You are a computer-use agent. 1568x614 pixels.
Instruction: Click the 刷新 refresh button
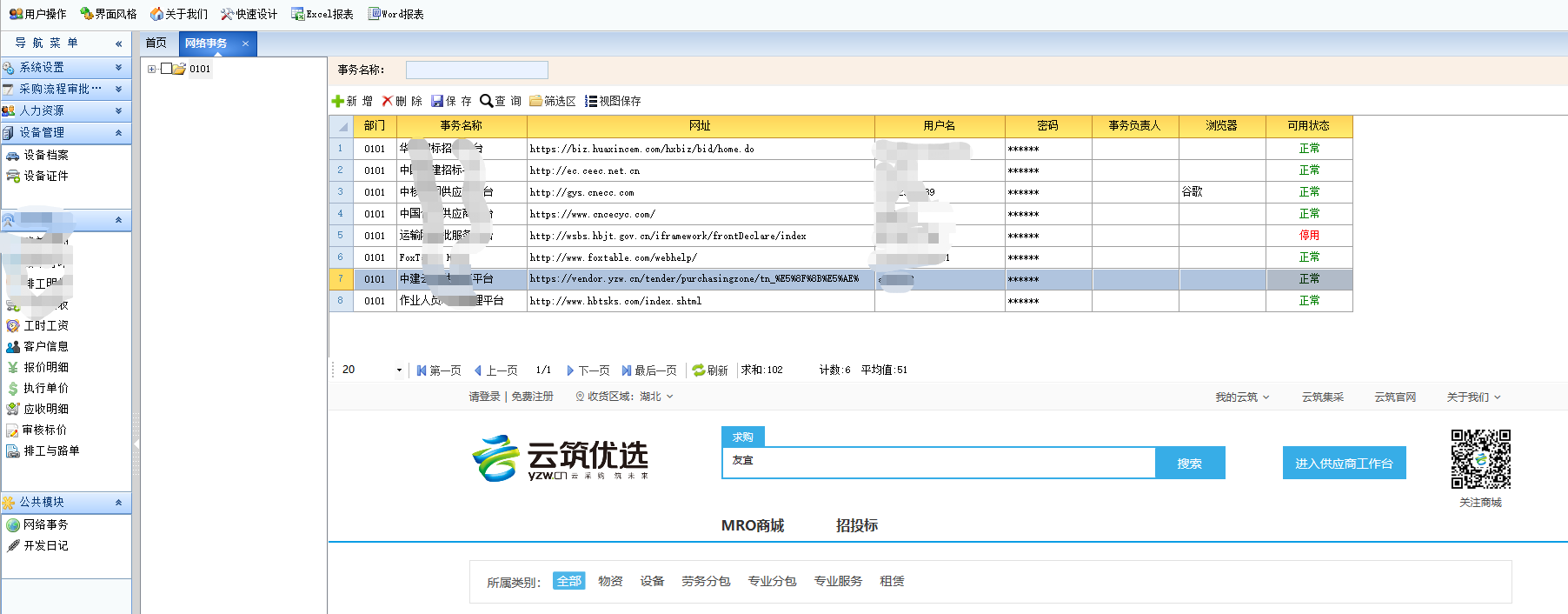[710, 370]
